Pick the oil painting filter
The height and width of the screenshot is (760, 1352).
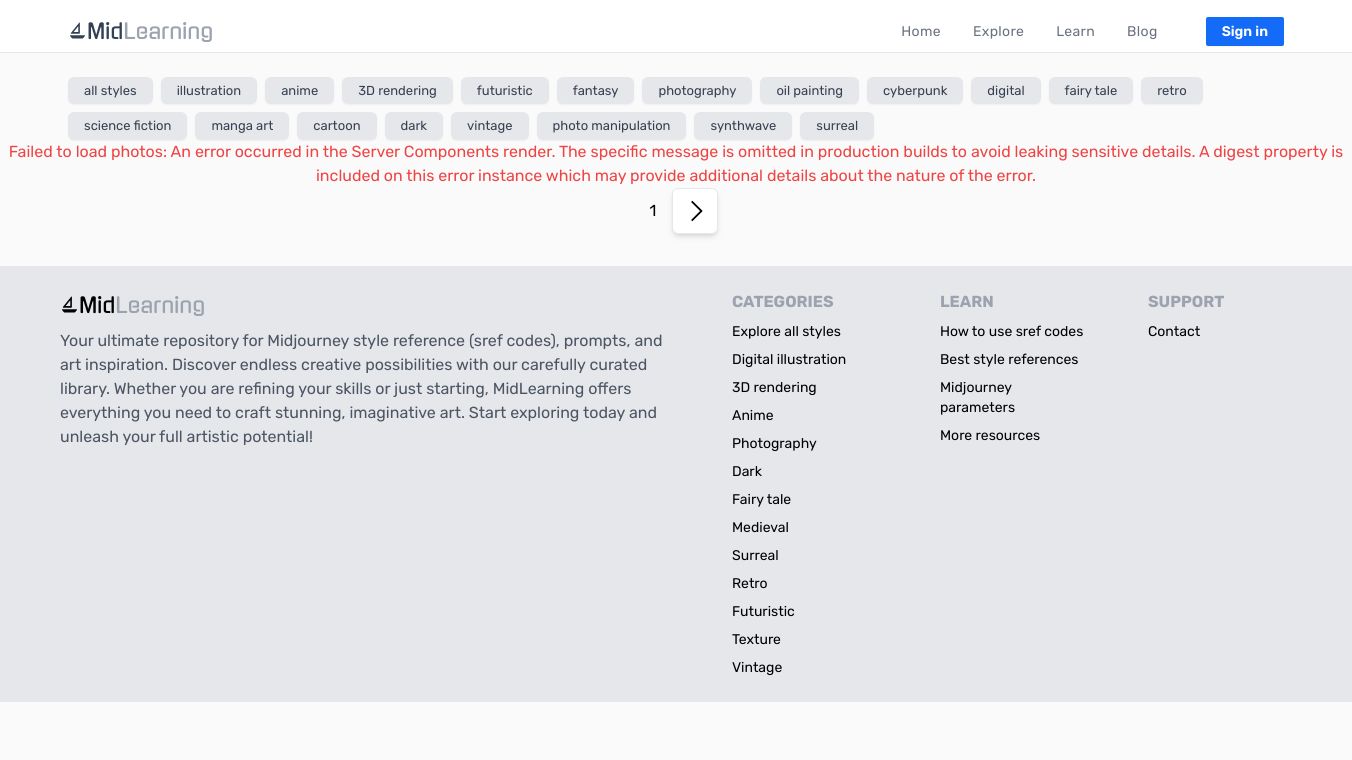pyautogui.click(x=809, y=91)
